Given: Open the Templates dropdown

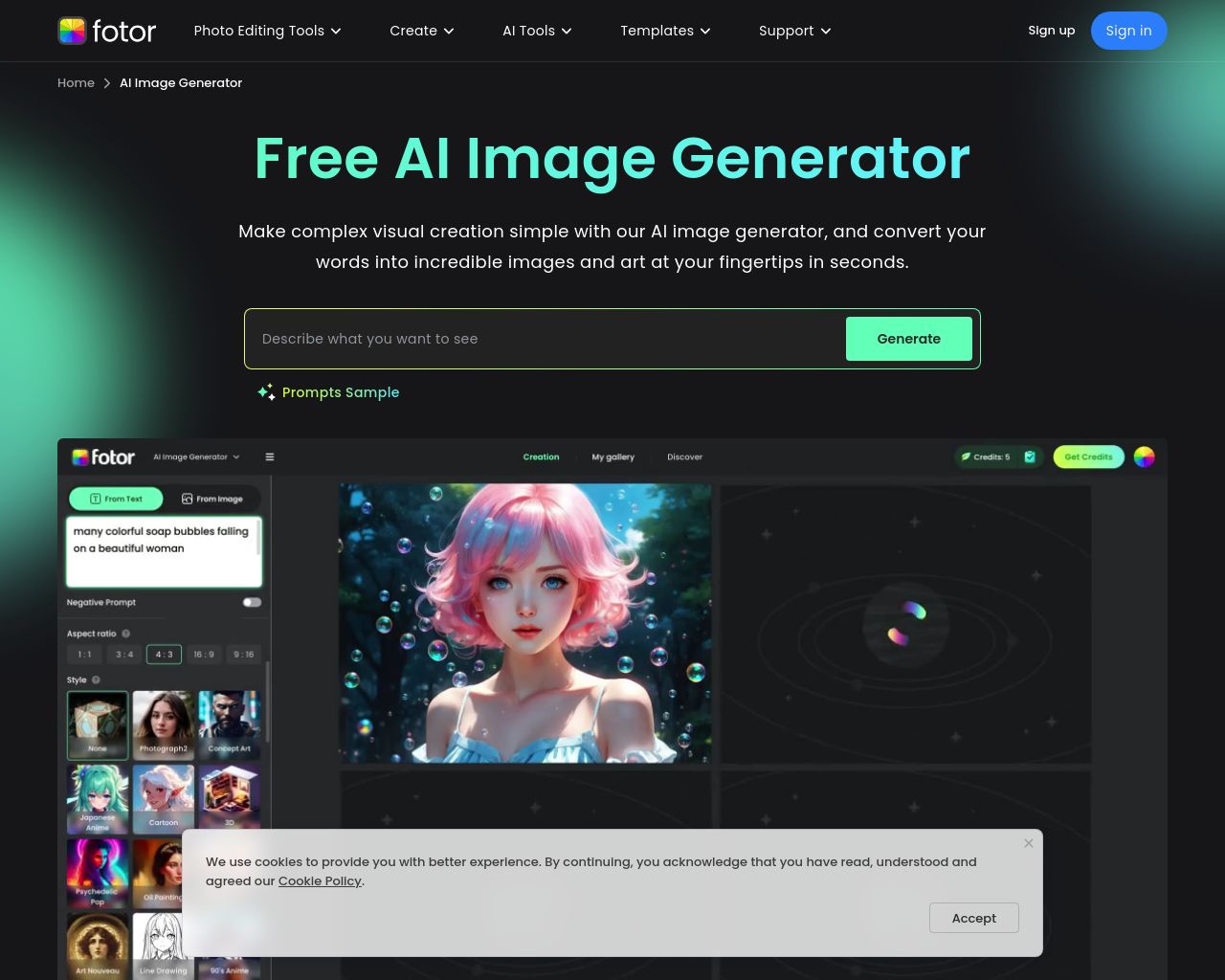Looking at the screenshot, I should 664,31.
